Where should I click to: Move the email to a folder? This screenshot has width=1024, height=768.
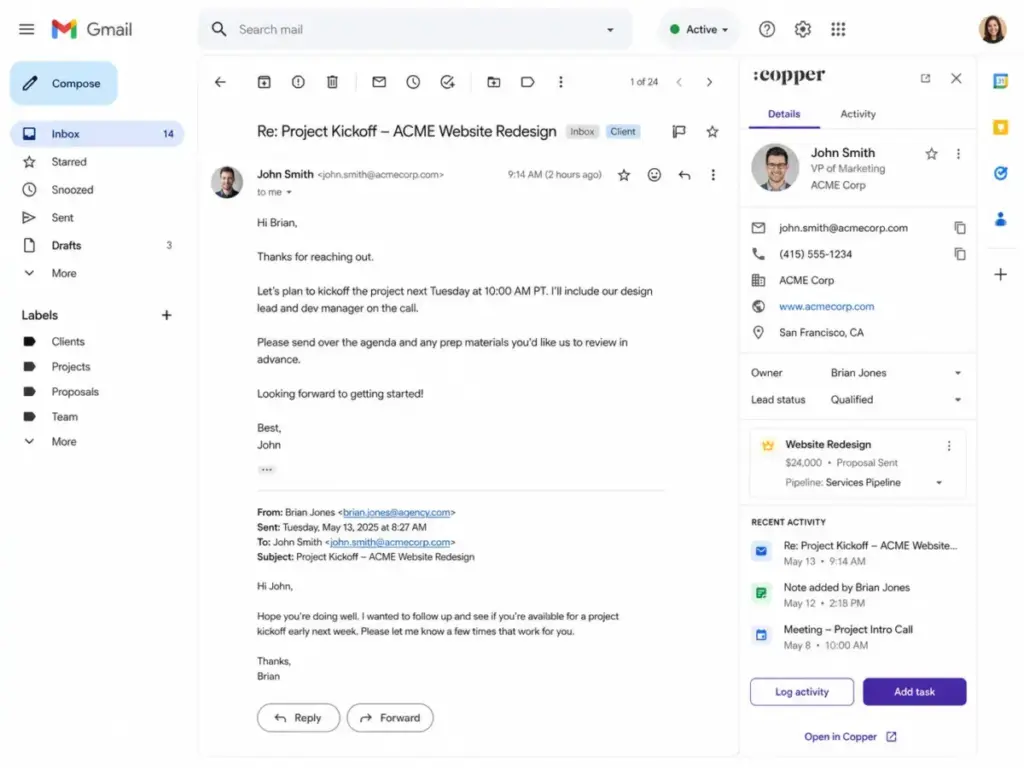coord(494,82)
